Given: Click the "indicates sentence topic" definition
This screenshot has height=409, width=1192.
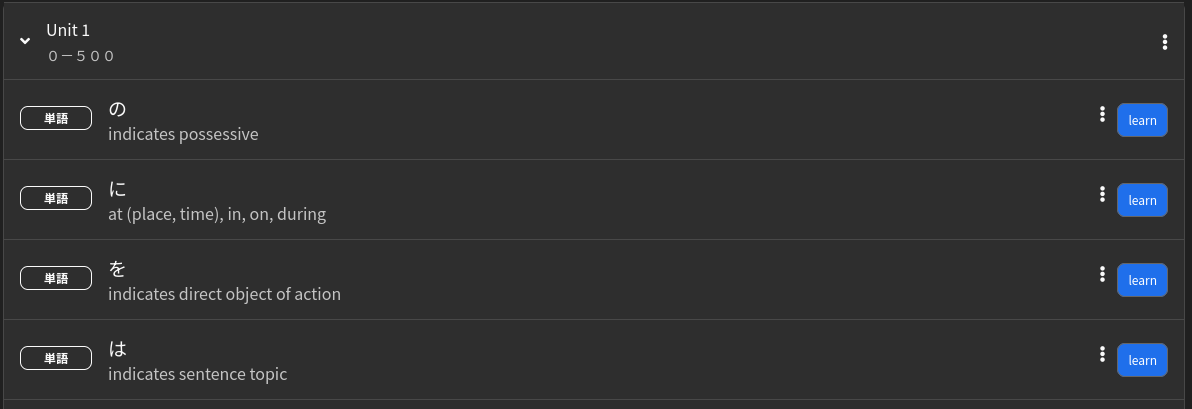Looking at the screenshot, I should click(197, 374).
